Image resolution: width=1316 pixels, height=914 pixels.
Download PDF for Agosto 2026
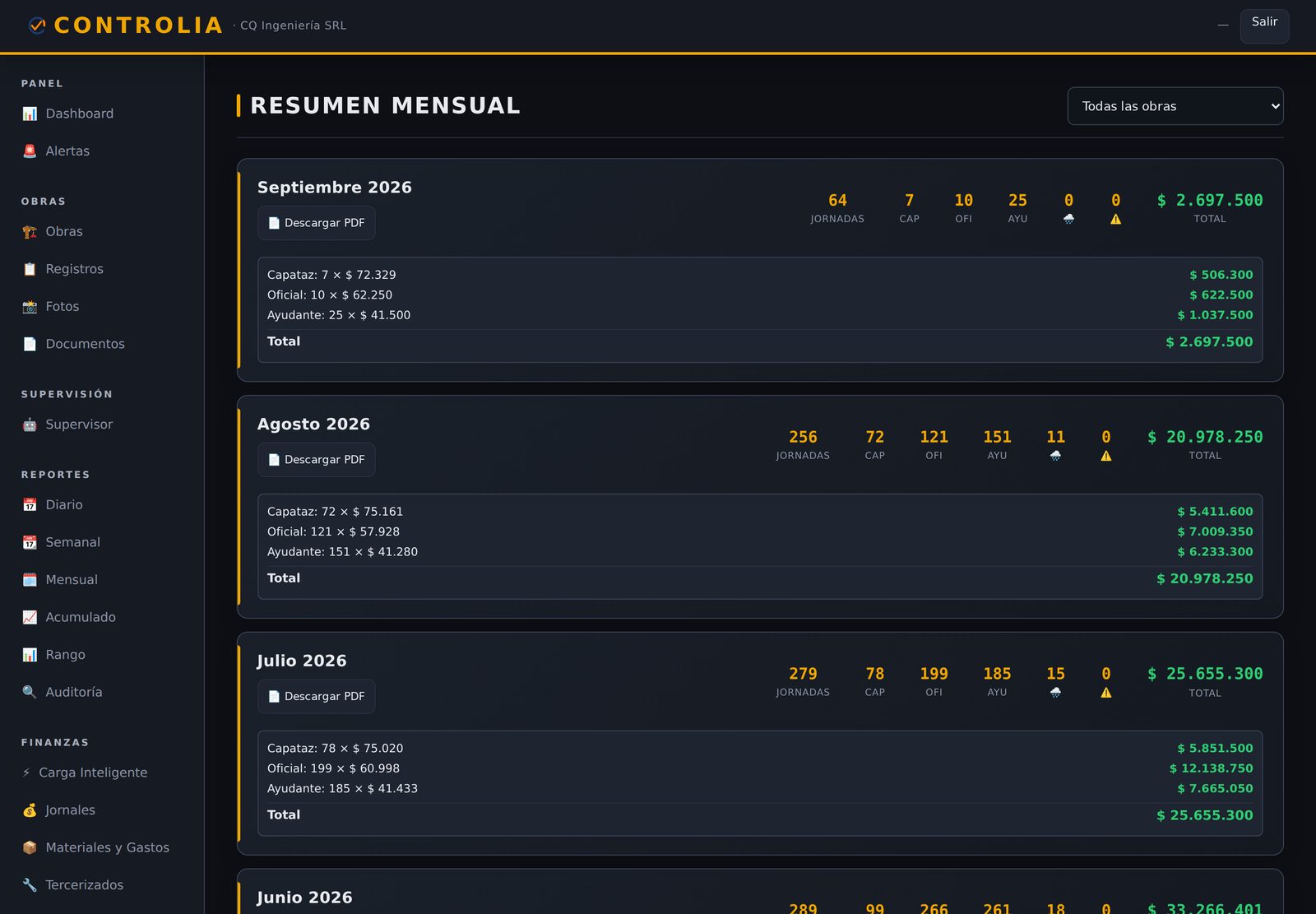coord(317,460)
